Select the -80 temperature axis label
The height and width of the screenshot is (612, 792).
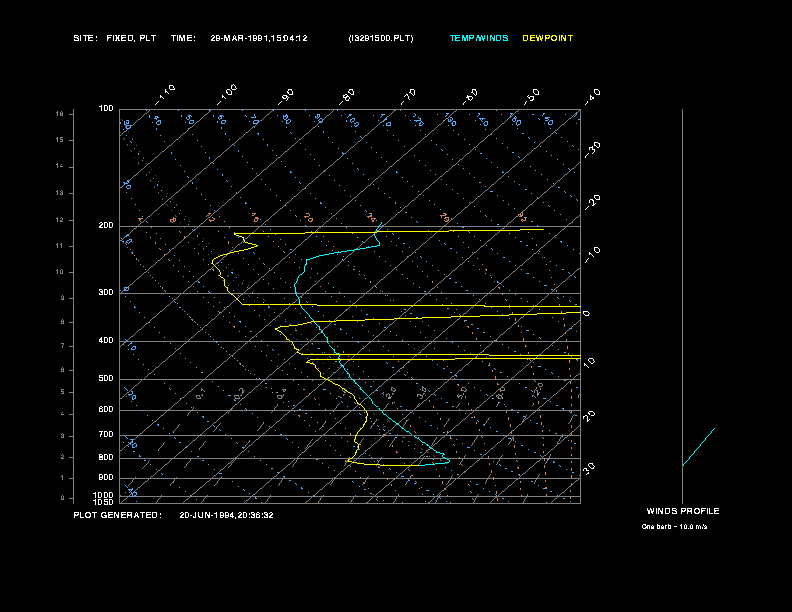click(x=347, y=96)
